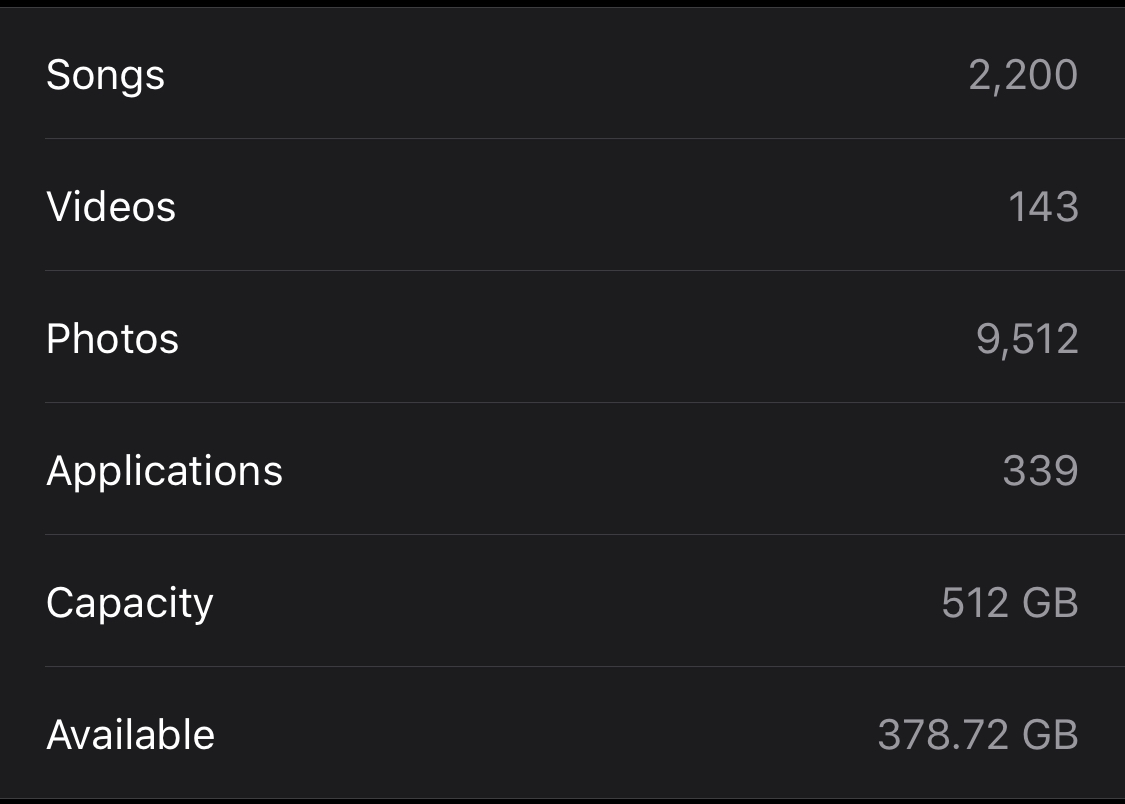Select the Available label
The width and height of the screenshot is (1125, 804).
click(131, 734)
